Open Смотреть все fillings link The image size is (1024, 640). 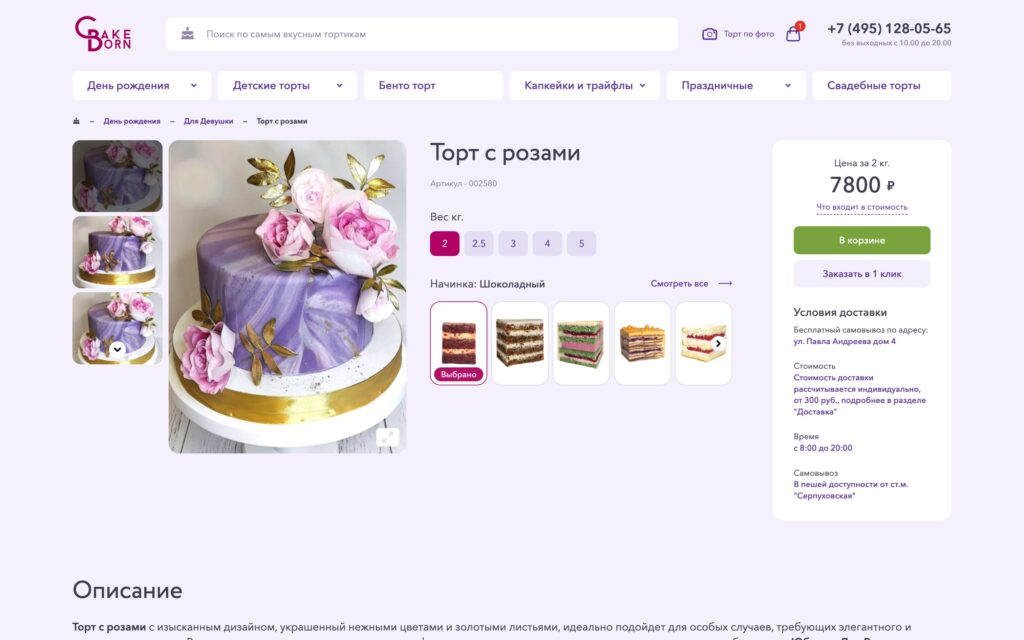[691, 283]
